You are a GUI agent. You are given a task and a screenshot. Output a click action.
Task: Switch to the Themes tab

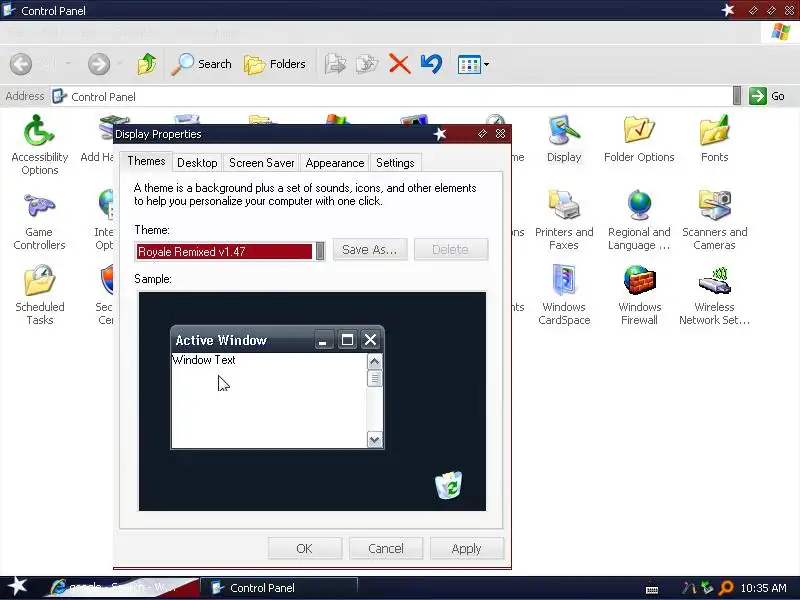(x=146, y=161)
